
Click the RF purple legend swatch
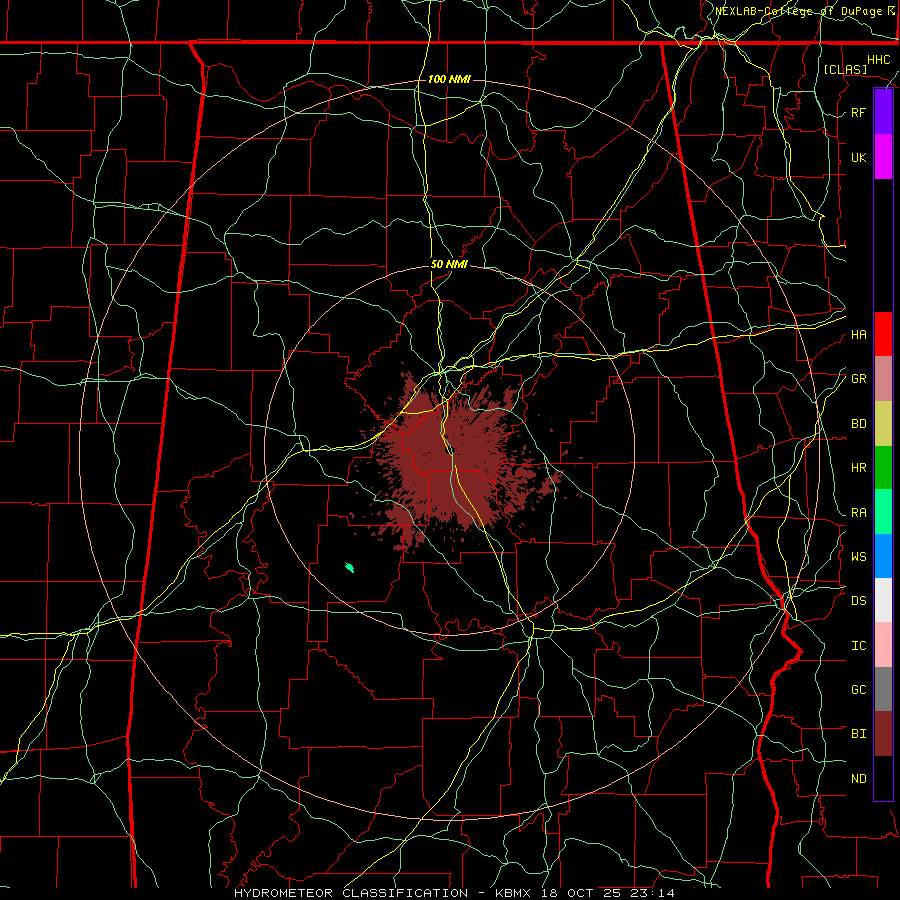pyautogui.click(x=883, y=112)
